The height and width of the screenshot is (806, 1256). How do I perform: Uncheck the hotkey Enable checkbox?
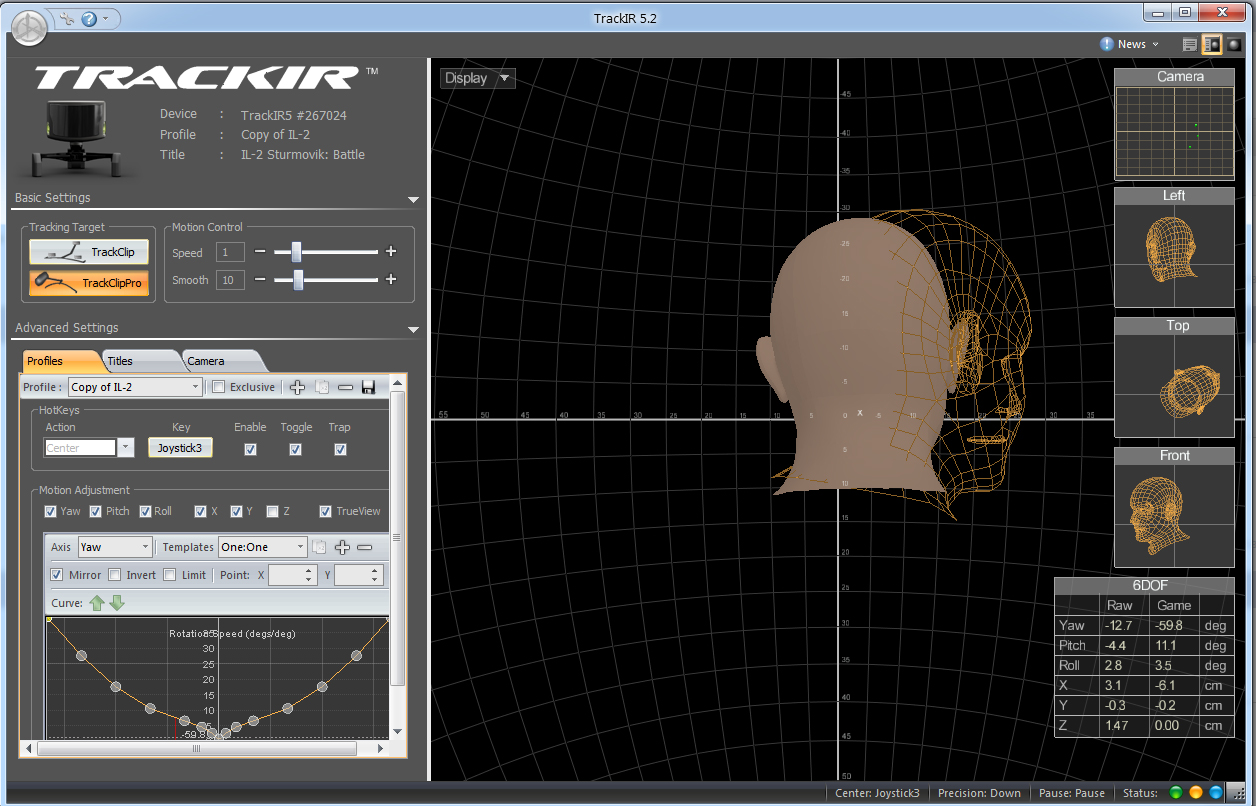tap(250, 449)
